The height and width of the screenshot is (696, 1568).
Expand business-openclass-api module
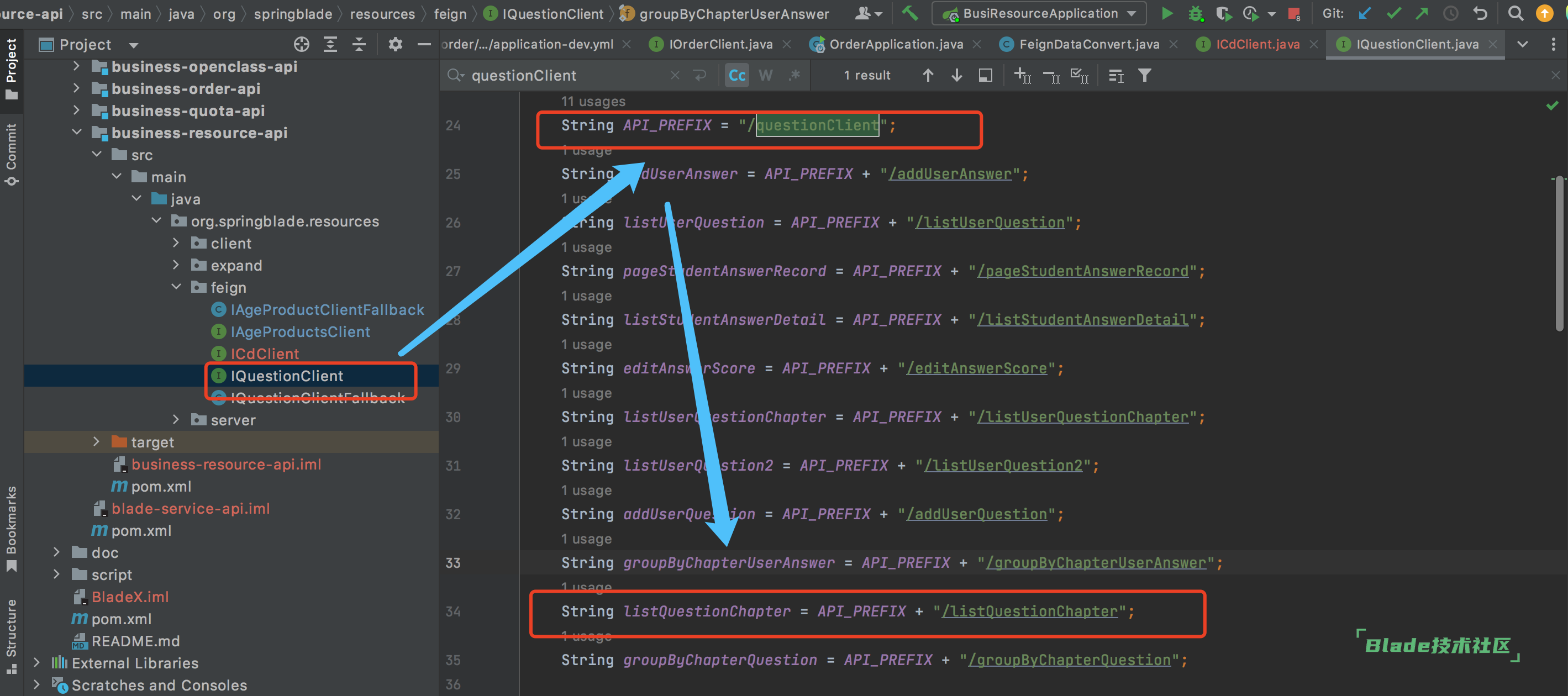point(76,66)
